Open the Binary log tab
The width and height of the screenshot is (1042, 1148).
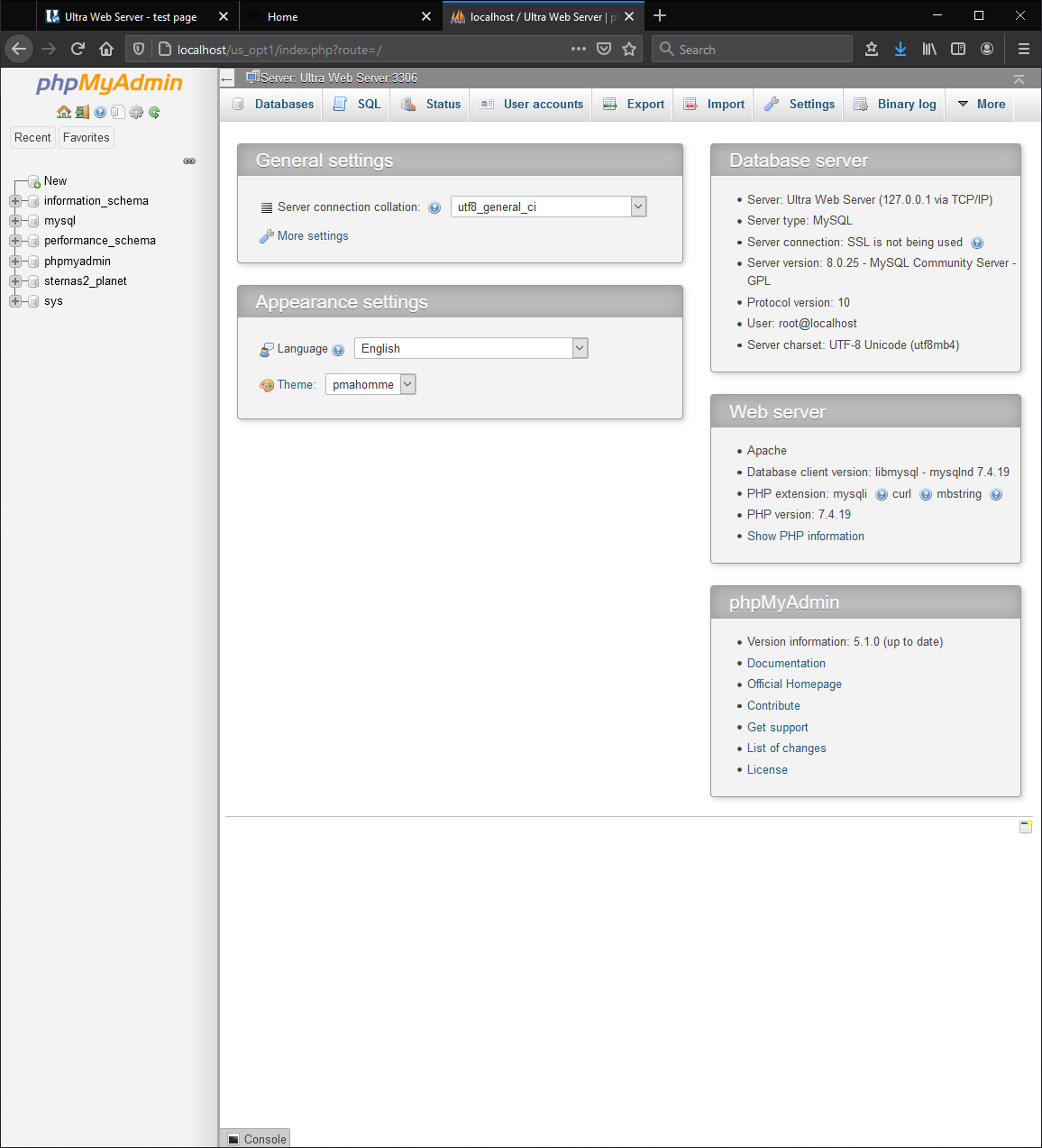(x=895, y=104)
